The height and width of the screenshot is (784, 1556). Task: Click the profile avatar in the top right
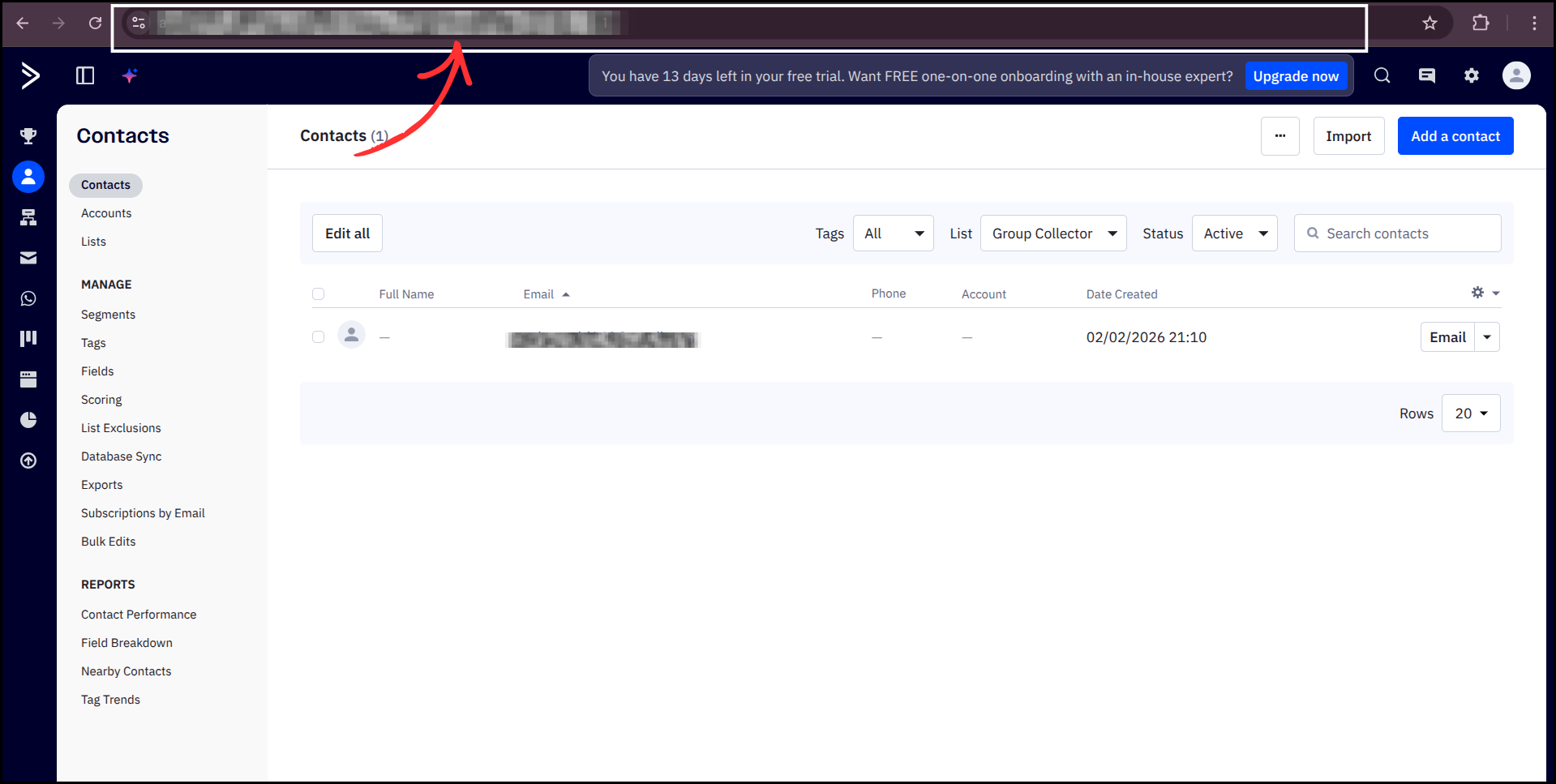(1516, 75)
